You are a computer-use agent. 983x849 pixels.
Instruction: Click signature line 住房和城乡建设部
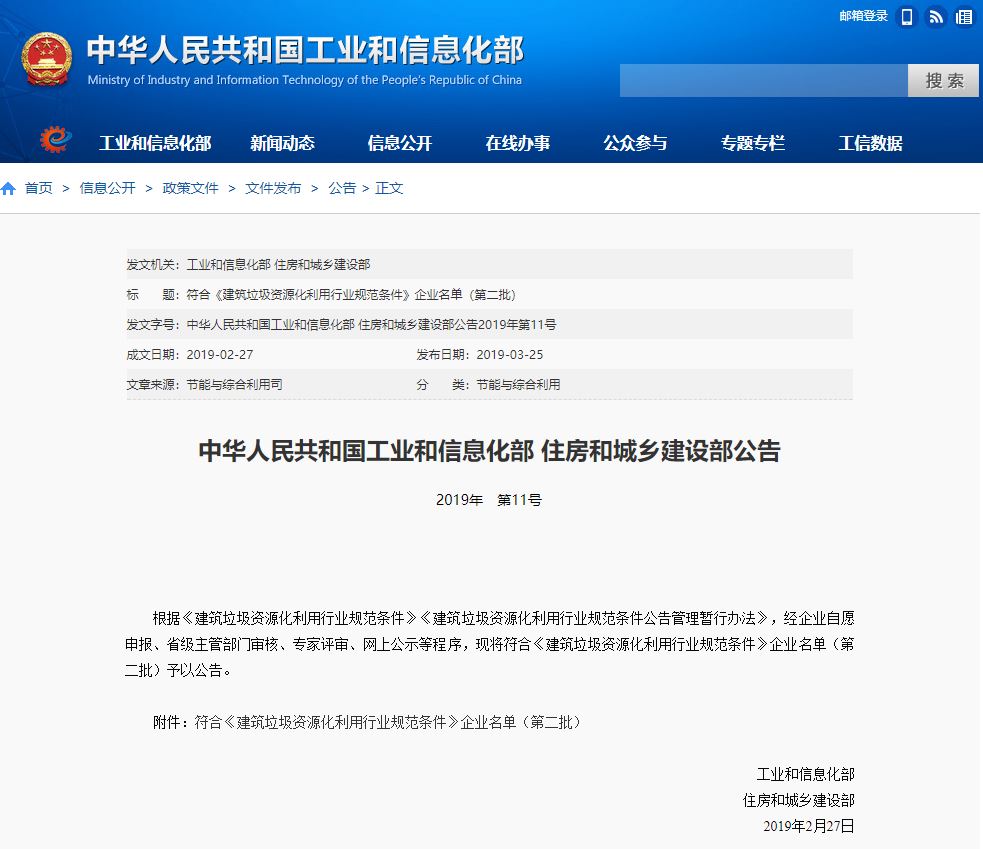click(x=799, y=801)
